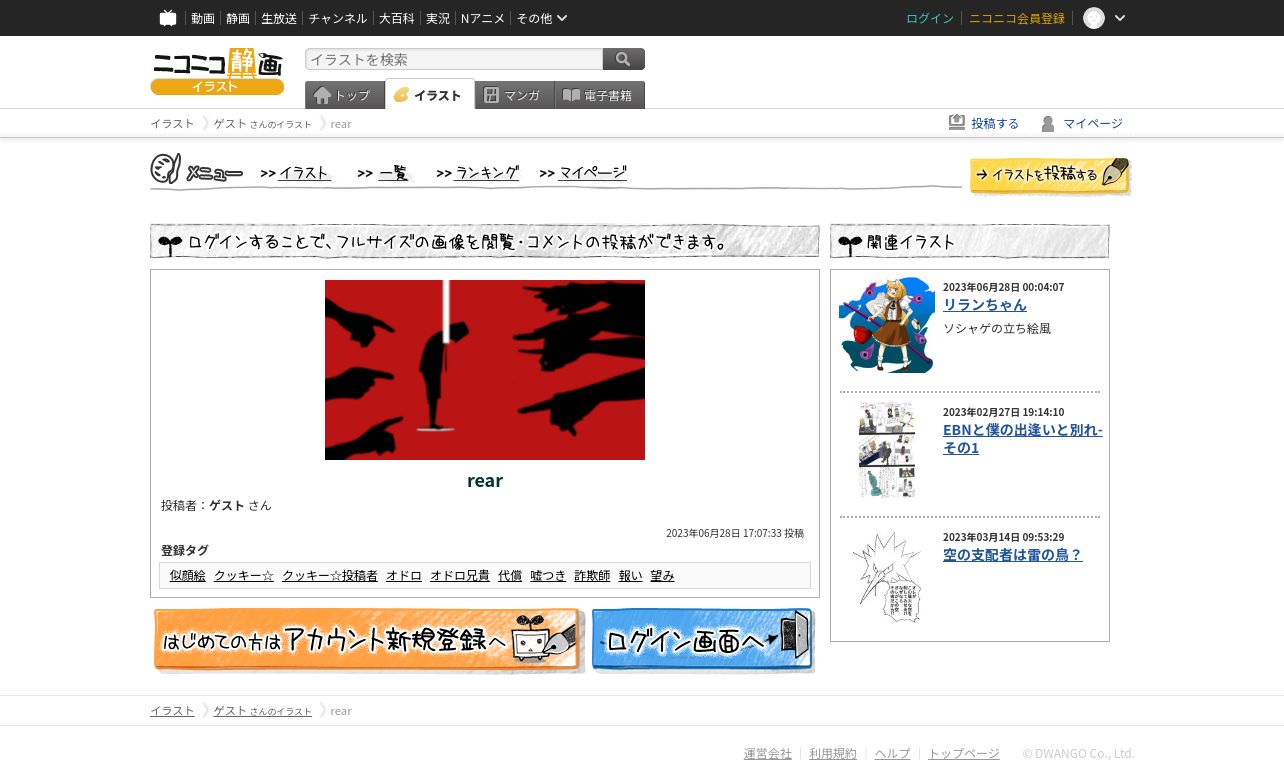Screen dimensions: 1284x780
Task: Open the EBNと僕の出逢いと別れ thumbnail
Action: (887, 450)
